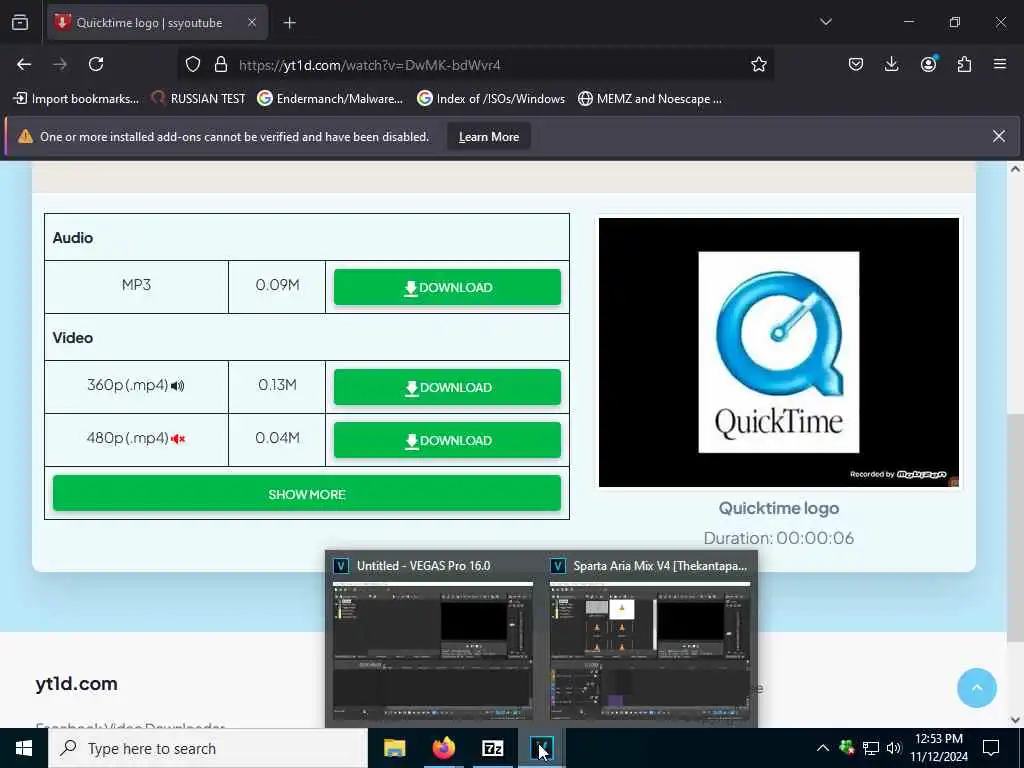Image resolution: width=1024 pixels, height=768 pixels.
Task: Click the Duration 00:00:06 text
Action: [778, 538]
